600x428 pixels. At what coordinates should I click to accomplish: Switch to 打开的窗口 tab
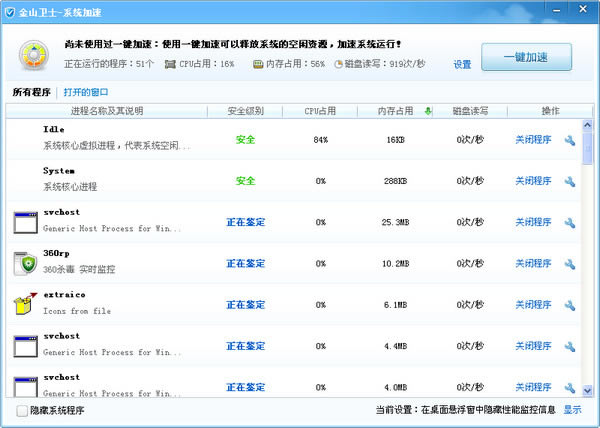pos(88,92)
